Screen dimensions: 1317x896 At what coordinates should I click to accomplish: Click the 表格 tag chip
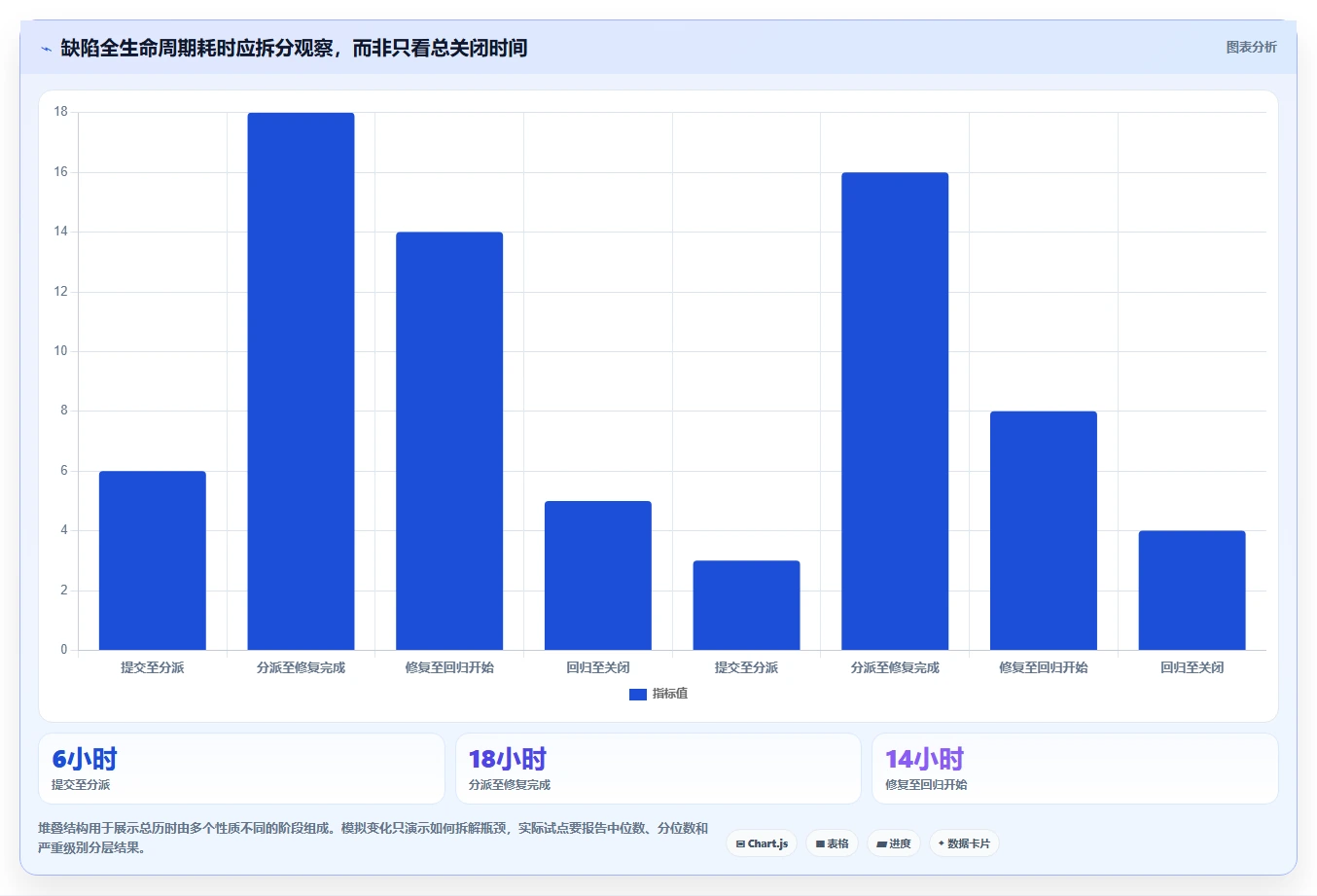(x=832, y=843)
